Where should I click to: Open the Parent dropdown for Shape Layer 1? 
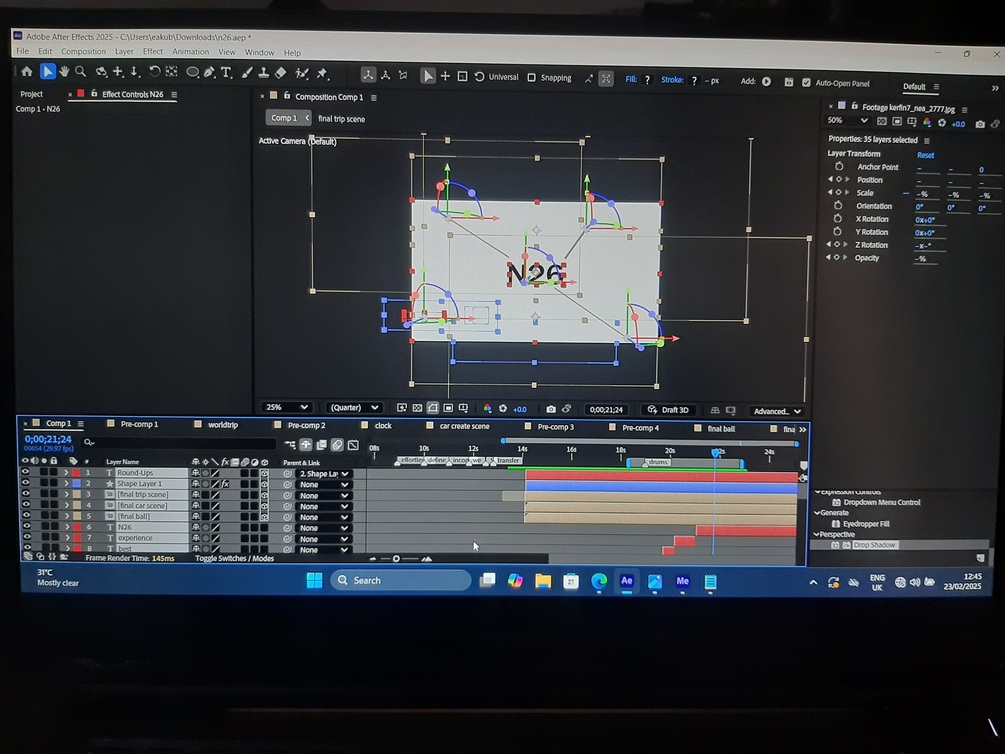pyautogui.click(x=321, y=484)
